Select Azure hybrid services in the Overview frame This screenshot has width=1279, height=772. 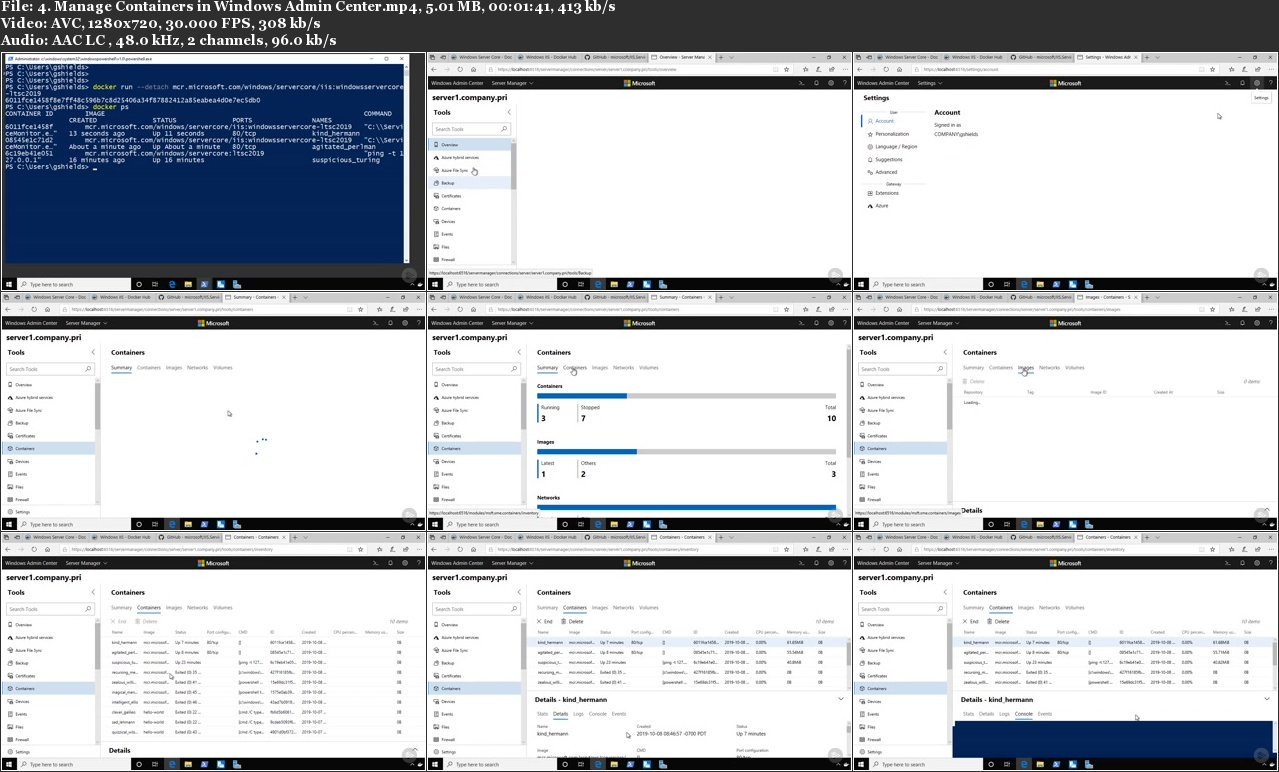pos(471,158)
